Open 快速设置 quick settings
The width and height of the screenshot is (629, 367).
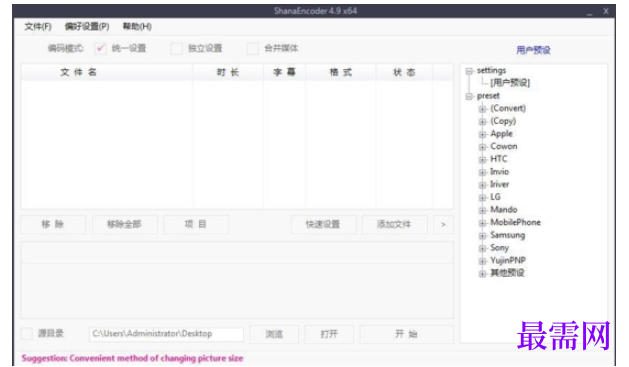click(x=323, y=224)
